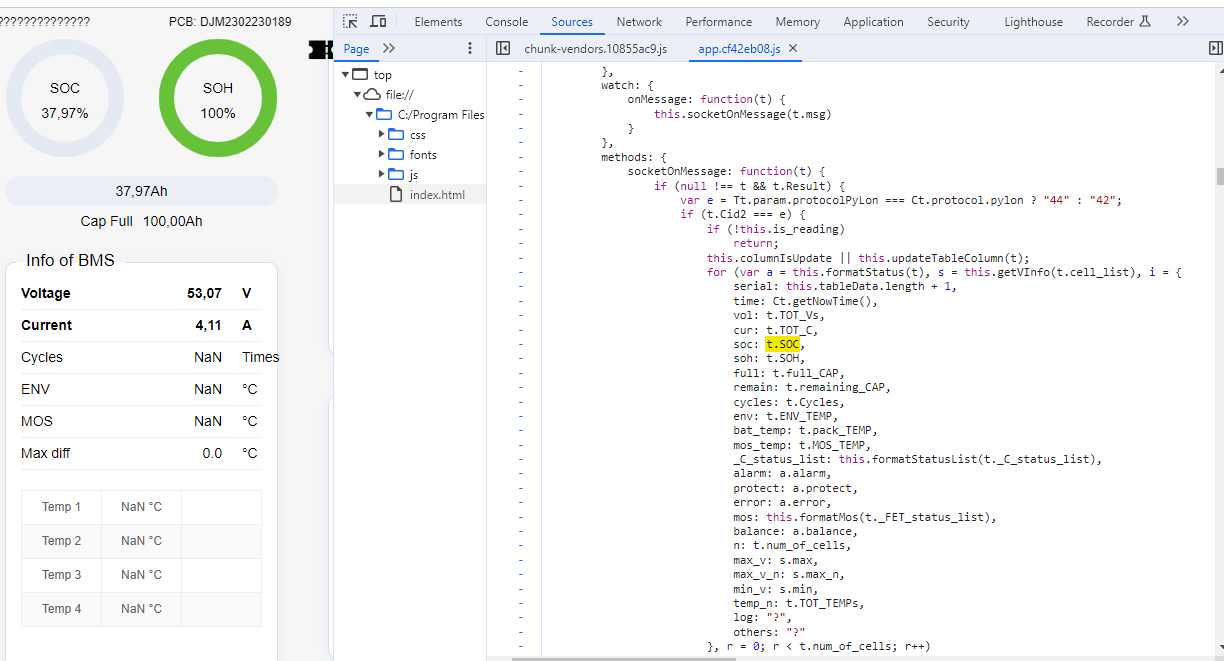
Task: Open the Memory tab
Action: (x=798, y=21)
